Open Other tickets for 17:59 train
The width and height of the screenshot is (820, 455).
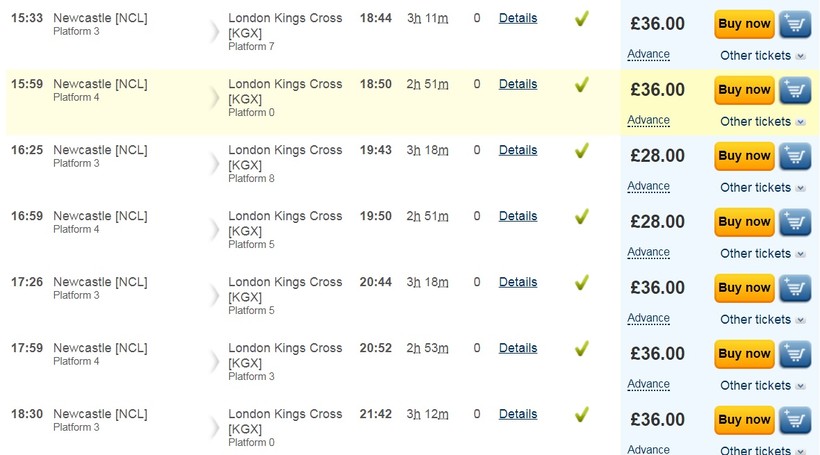click(x=762, y=386)
